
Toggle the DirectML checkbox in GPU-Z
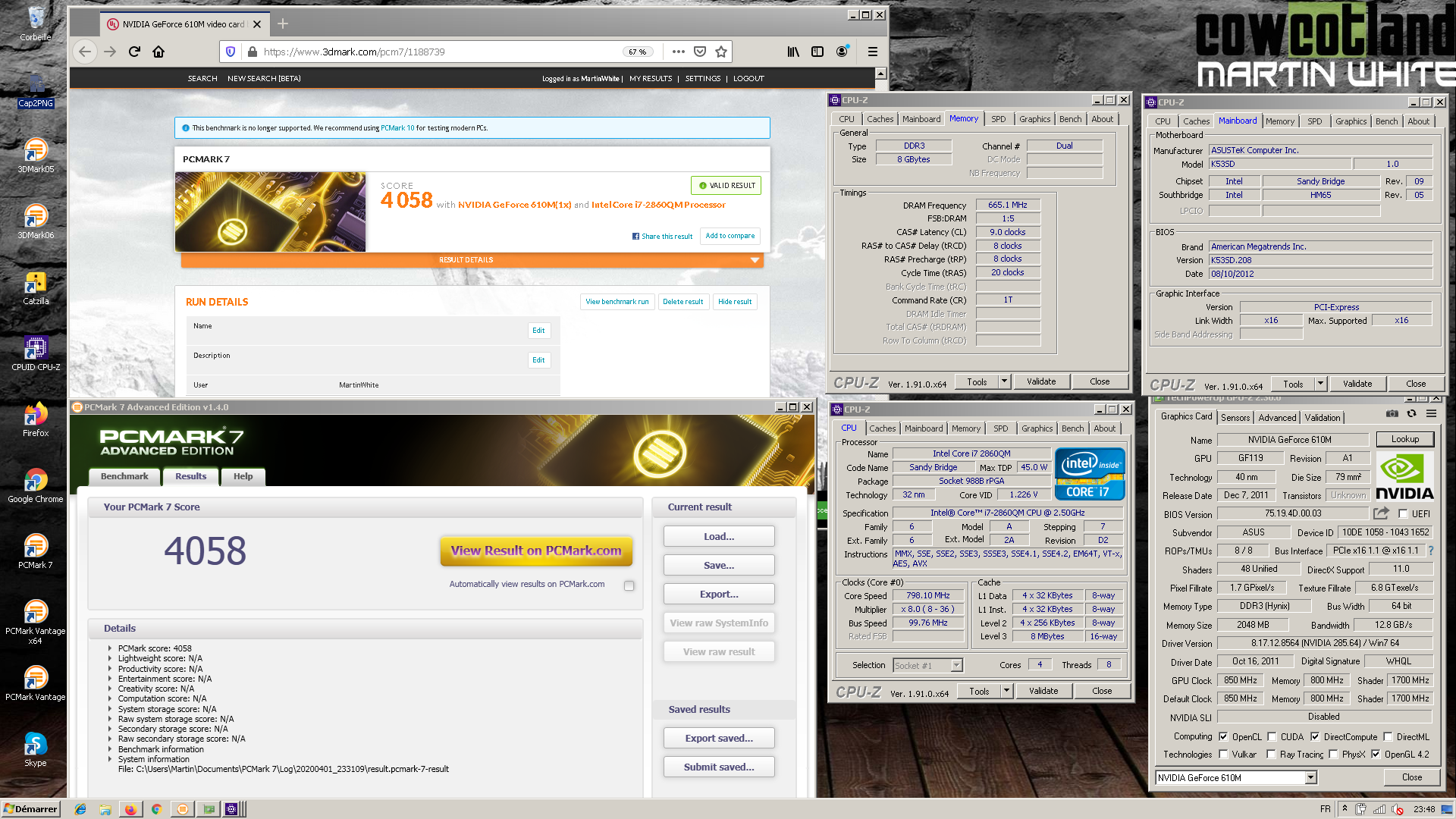click(x=1388, y=736)
